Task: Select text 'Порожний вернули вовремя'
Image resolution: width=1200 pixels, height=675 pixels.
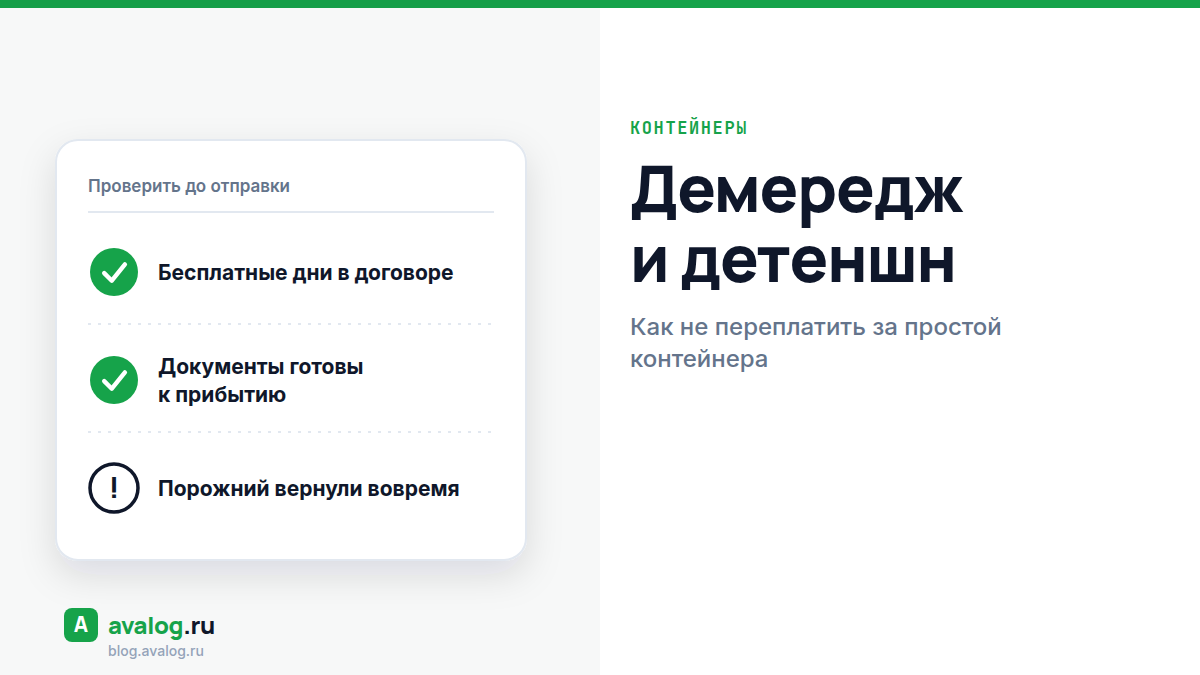Action: coord(309,489)
